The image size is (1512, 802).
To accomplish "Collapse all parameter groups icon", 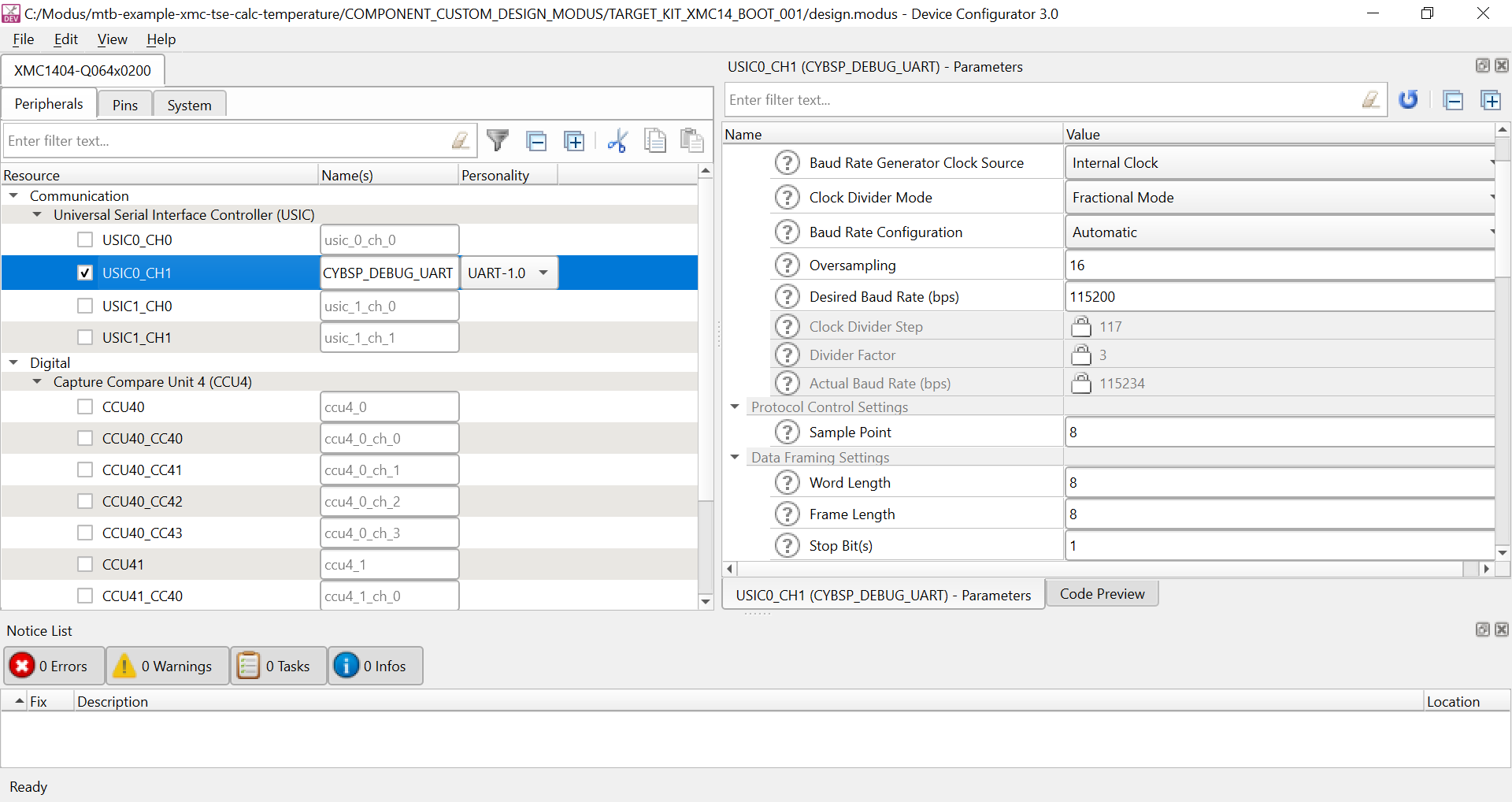I will (1453, 100).
